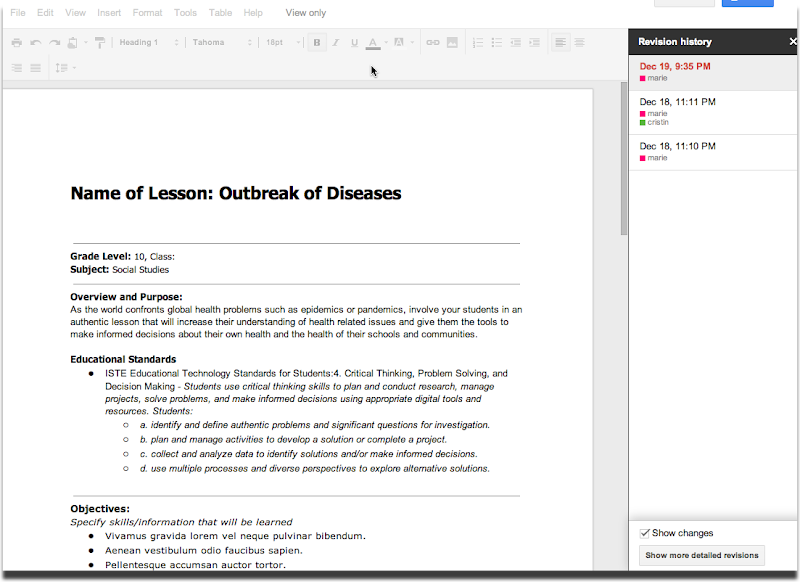This screenshot has width=800, height=582.
Task: Close the Revision history panel
Action: click(793, 41)
